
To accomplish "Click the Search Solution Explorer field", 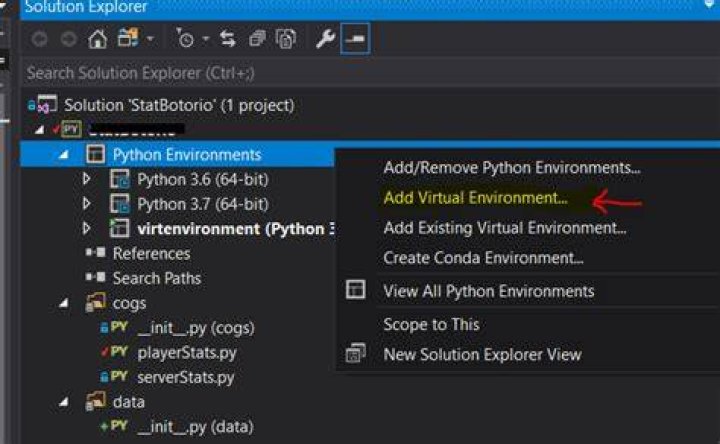I will click(370, 73).
